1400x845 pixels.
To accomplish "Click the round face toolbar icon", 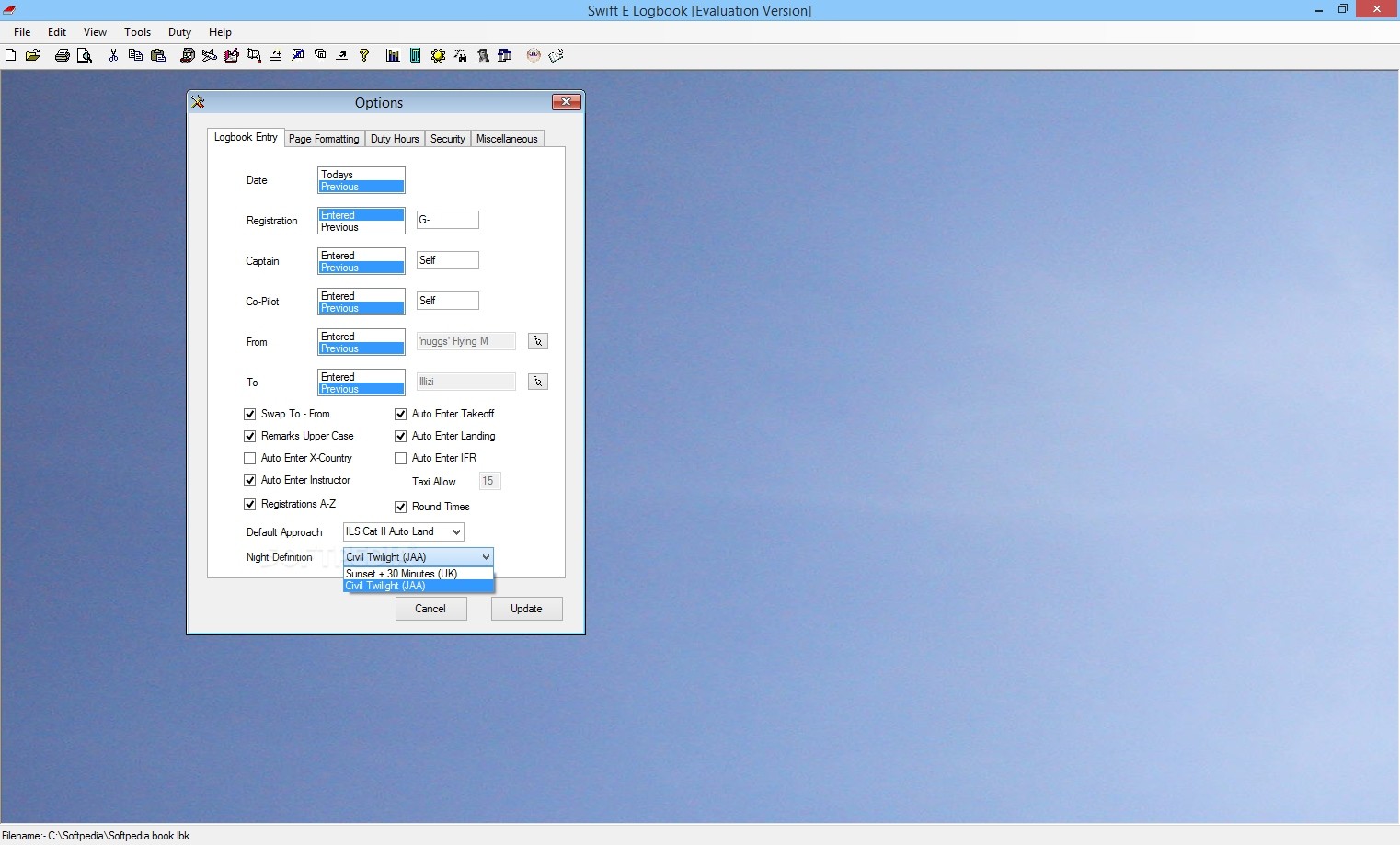I will pos(533,55).
